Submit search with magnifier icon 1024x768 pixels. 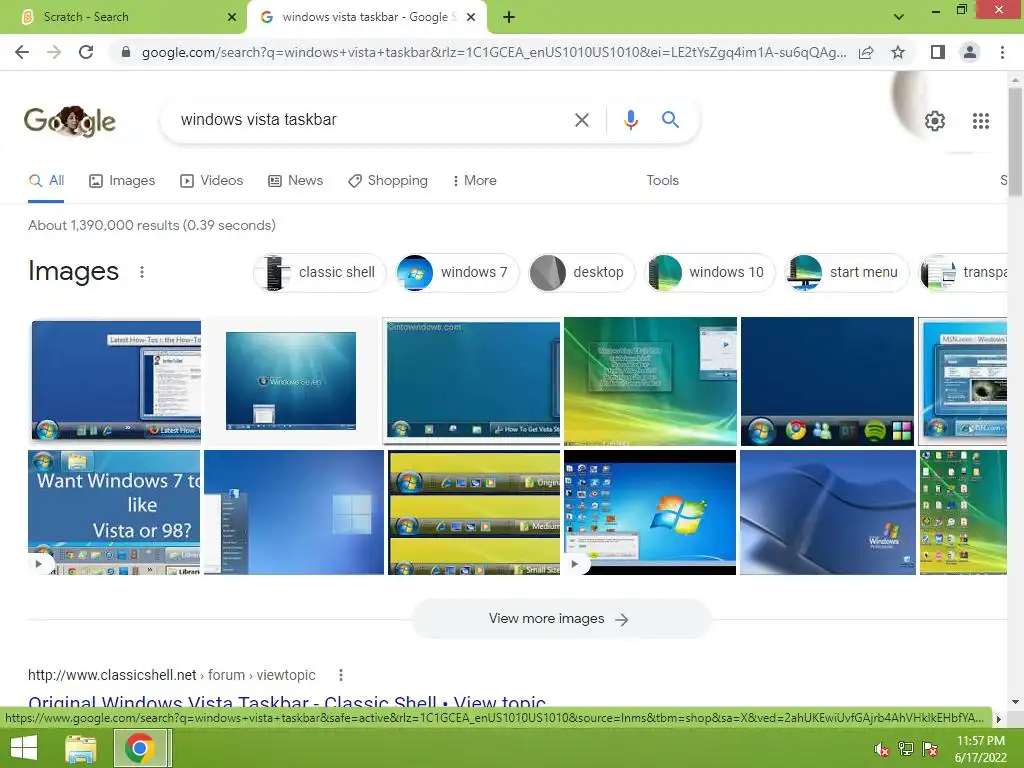670,120
